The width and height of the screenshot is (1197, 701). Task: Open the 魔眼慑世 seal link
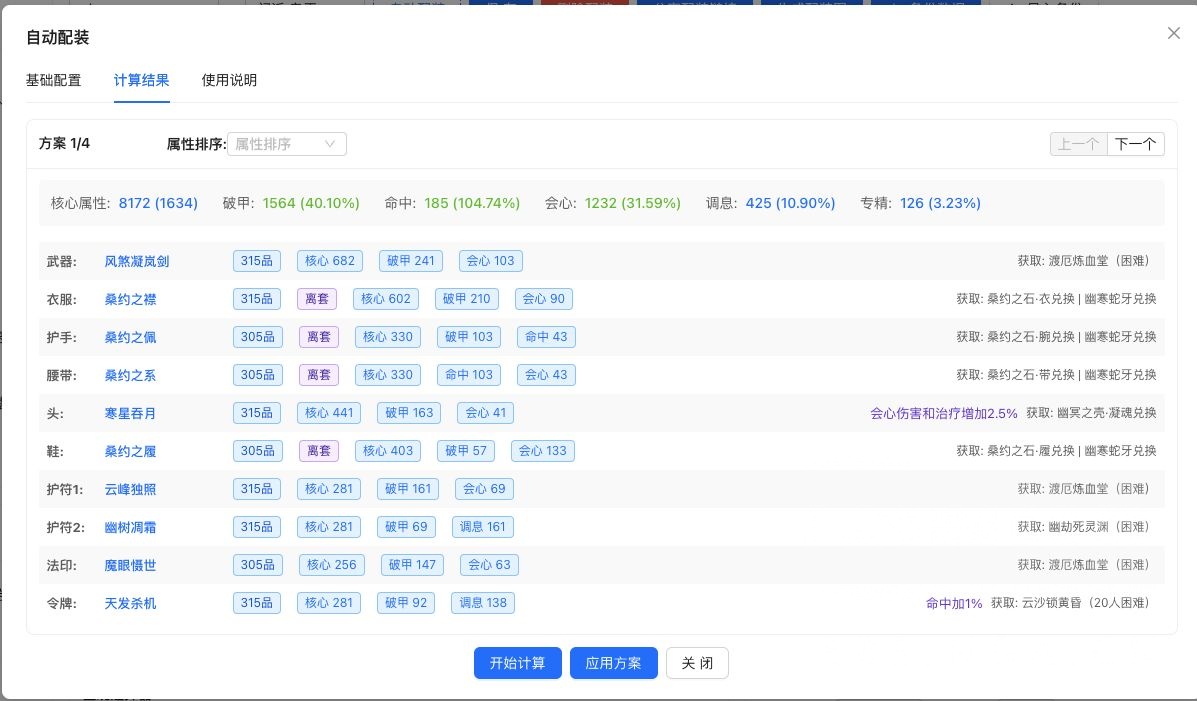[130, 566]
